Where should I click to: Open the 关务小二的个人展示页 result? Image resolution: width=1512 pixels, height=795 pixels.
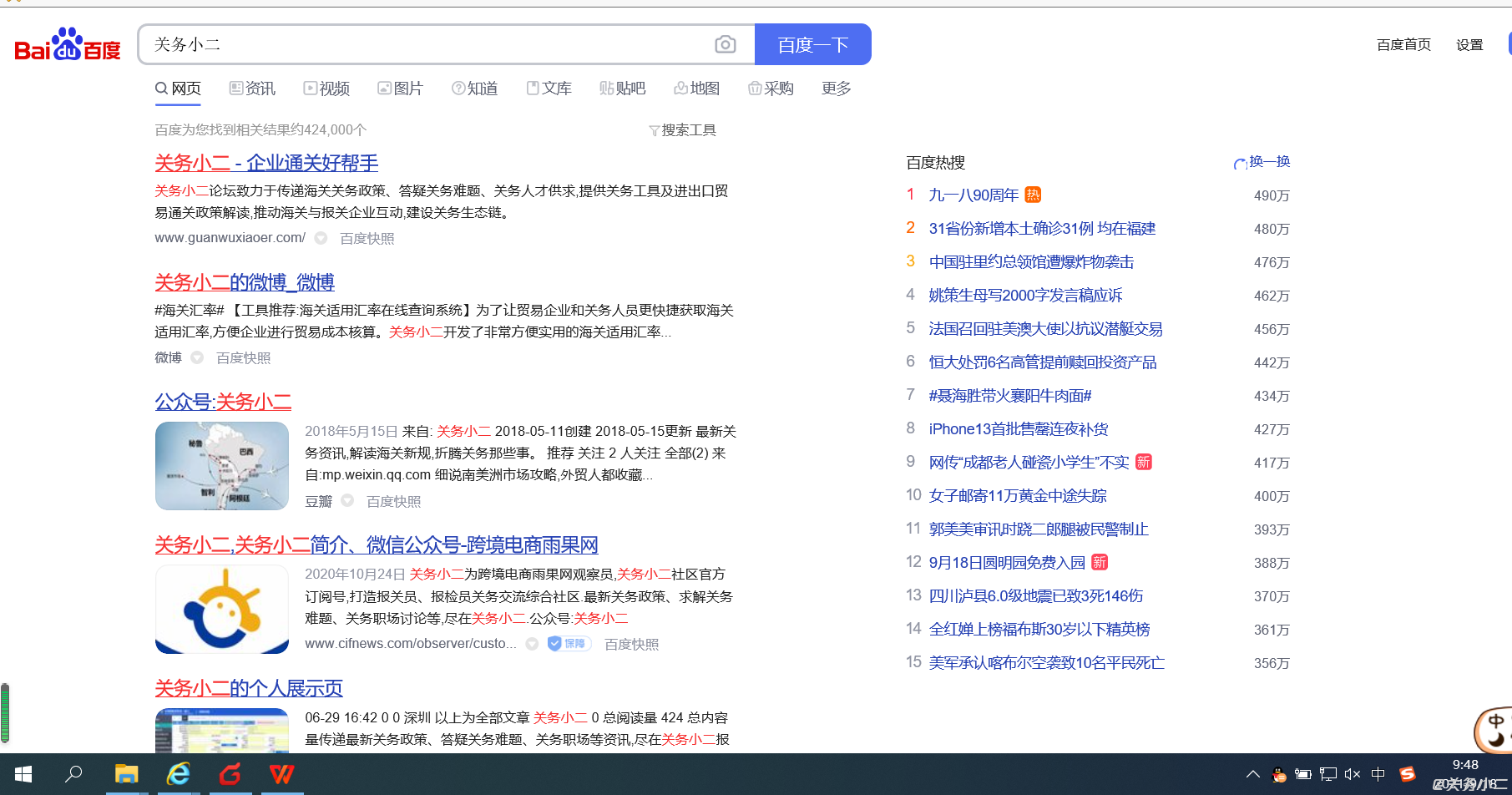click(x=249, y=688)
